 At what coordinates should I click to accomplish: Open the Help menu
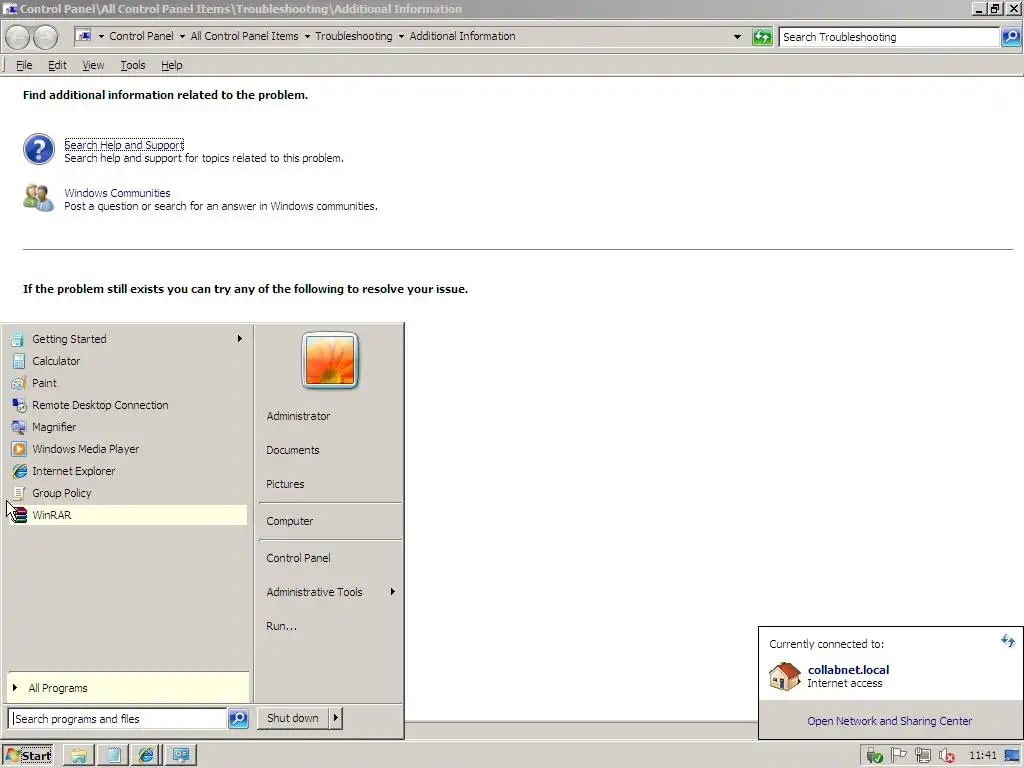coord(172,65)
